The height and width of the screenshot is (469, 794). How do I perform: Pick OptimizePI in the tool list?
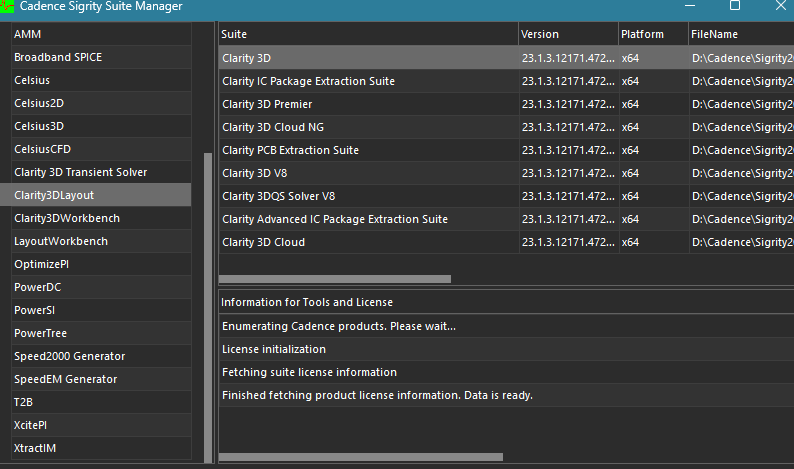tap(101, 264)
